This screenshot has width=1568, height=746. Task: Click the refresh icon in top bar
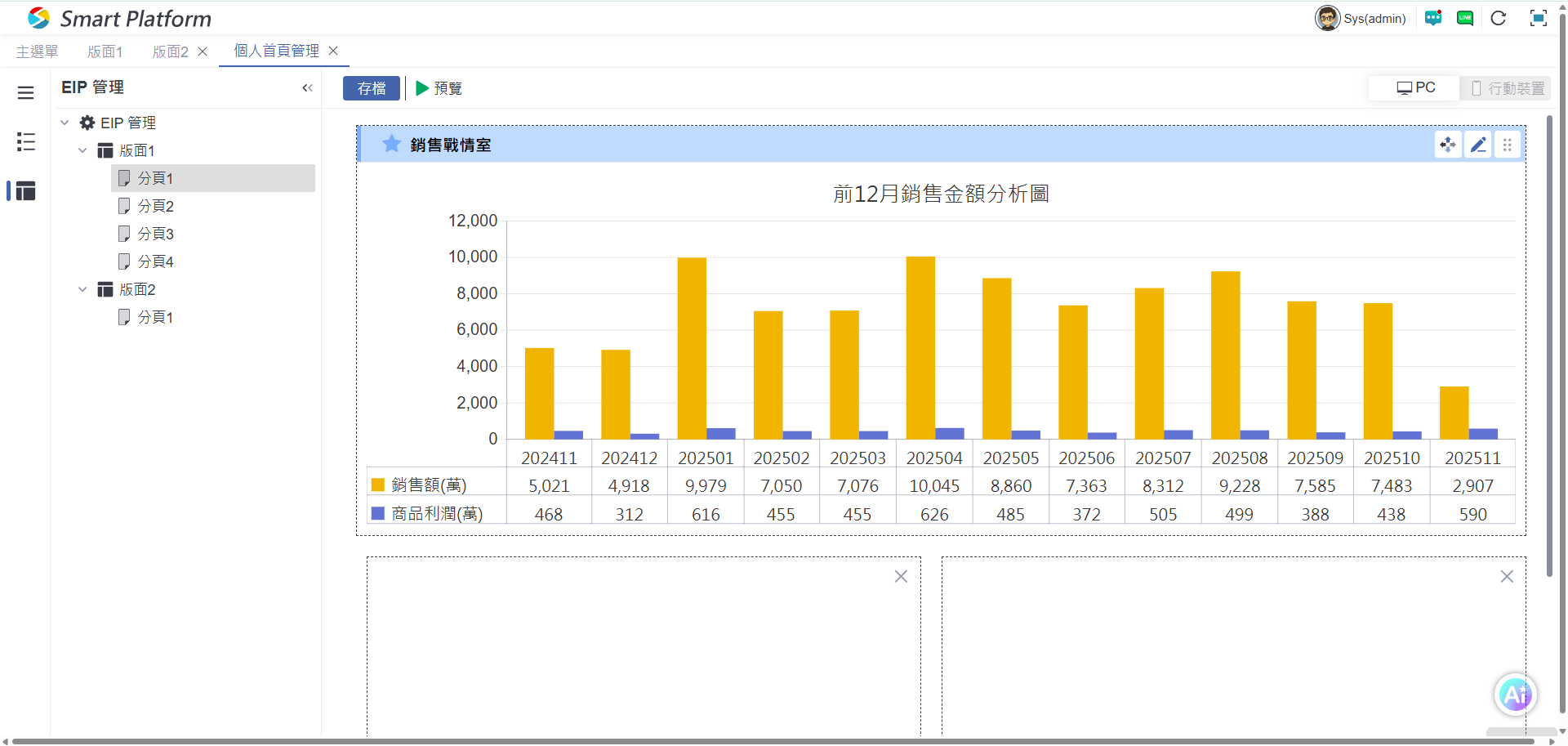tap(1498, 18)
